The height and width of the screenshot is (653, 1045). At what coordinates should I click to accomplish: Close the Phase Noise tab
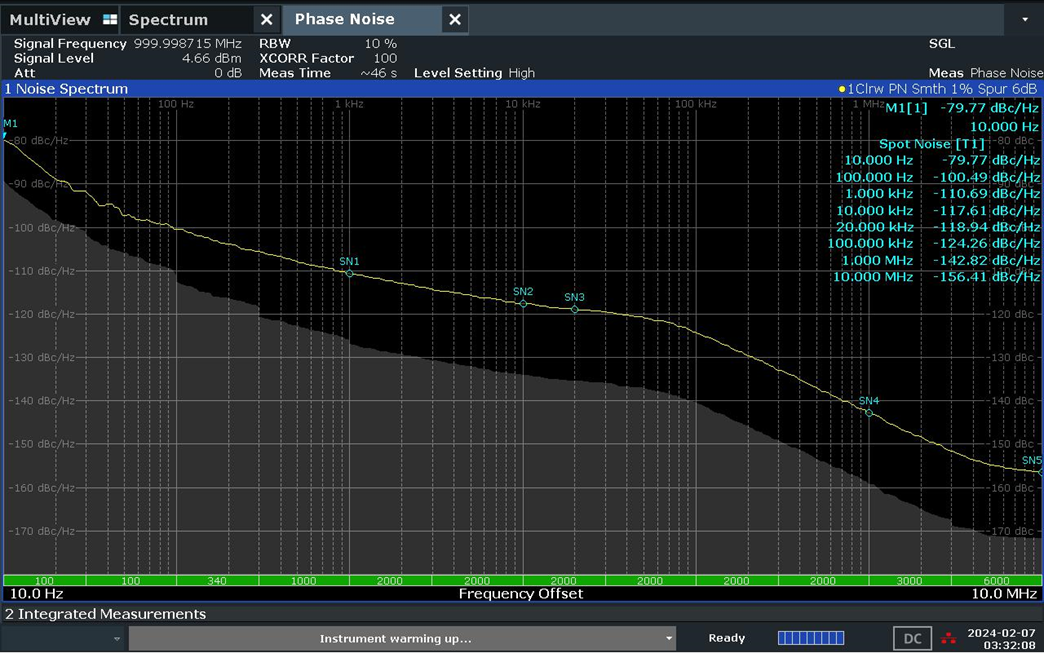pyautogui.click(x=454, y=19)
